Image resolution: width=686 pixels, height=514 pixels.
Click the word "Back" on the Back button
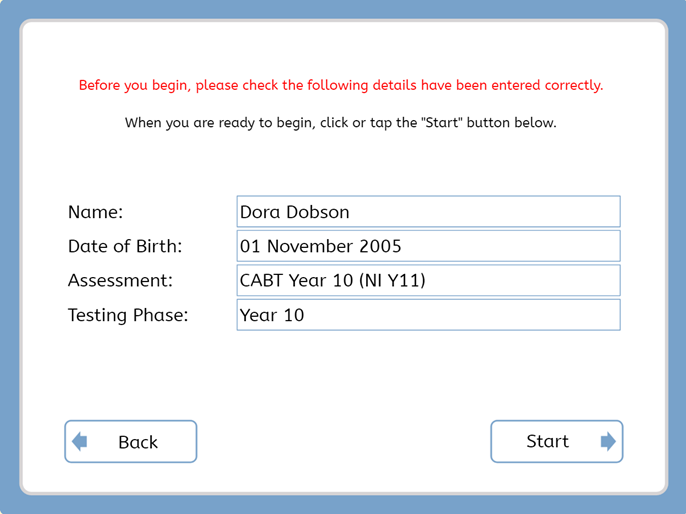138,442
